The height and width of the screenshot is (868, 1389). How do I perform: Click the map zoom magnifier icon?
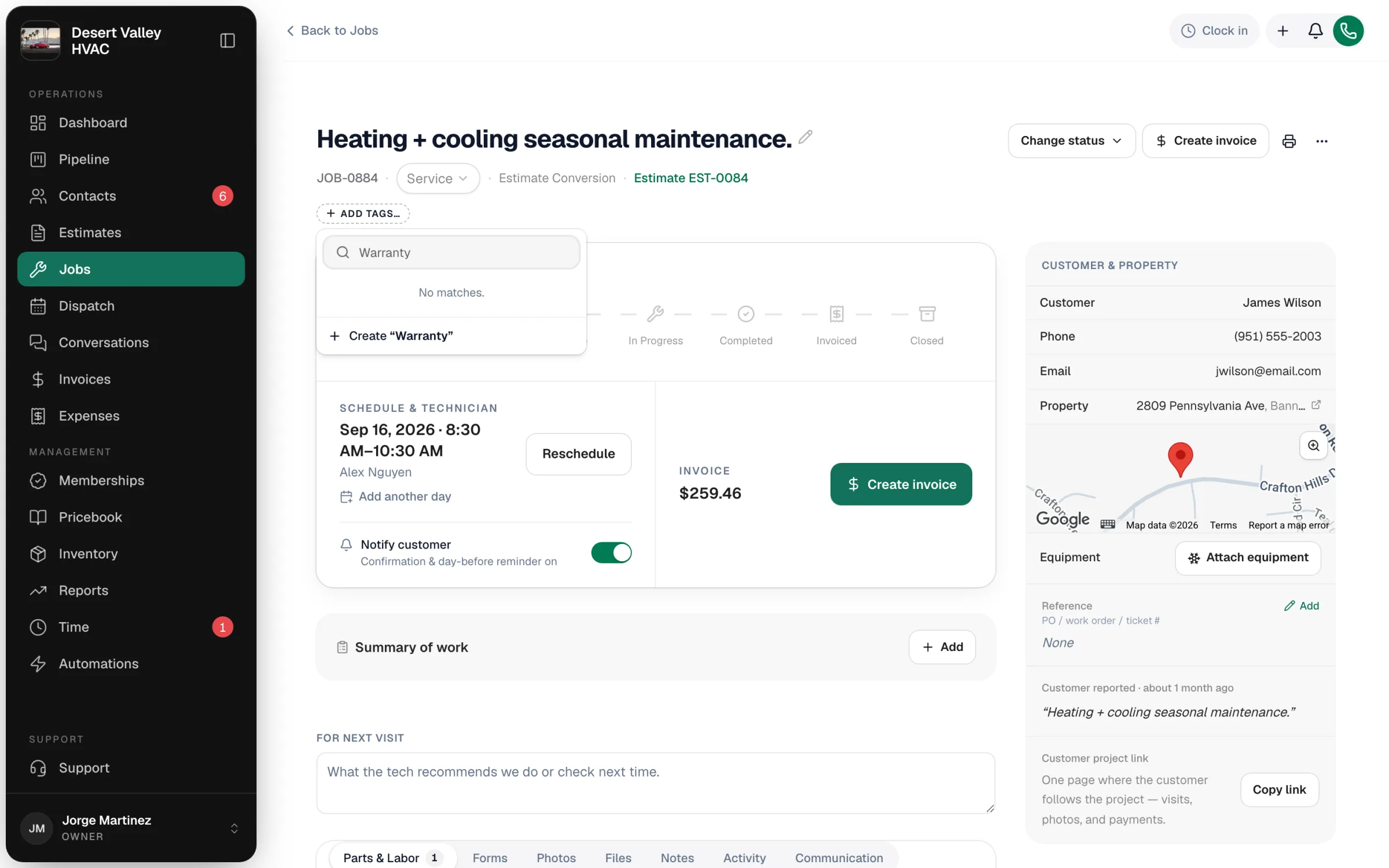[1313, 446]
